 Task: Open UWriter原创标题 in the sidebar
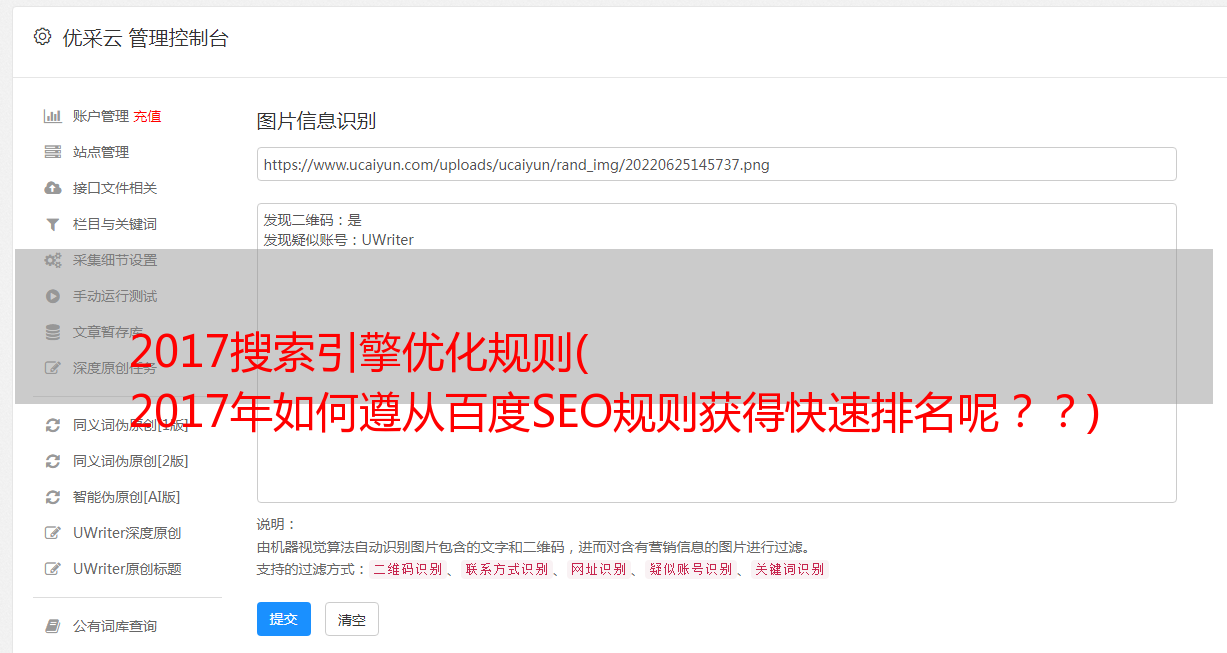127,569
